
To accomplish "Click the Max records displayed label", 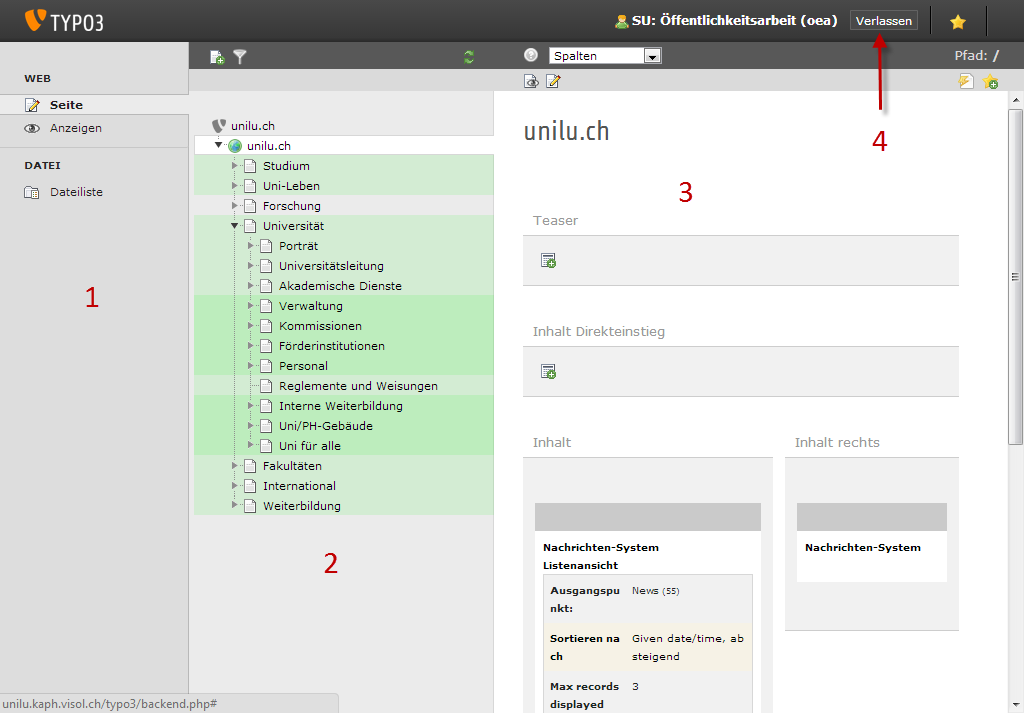I will (584, 695).
